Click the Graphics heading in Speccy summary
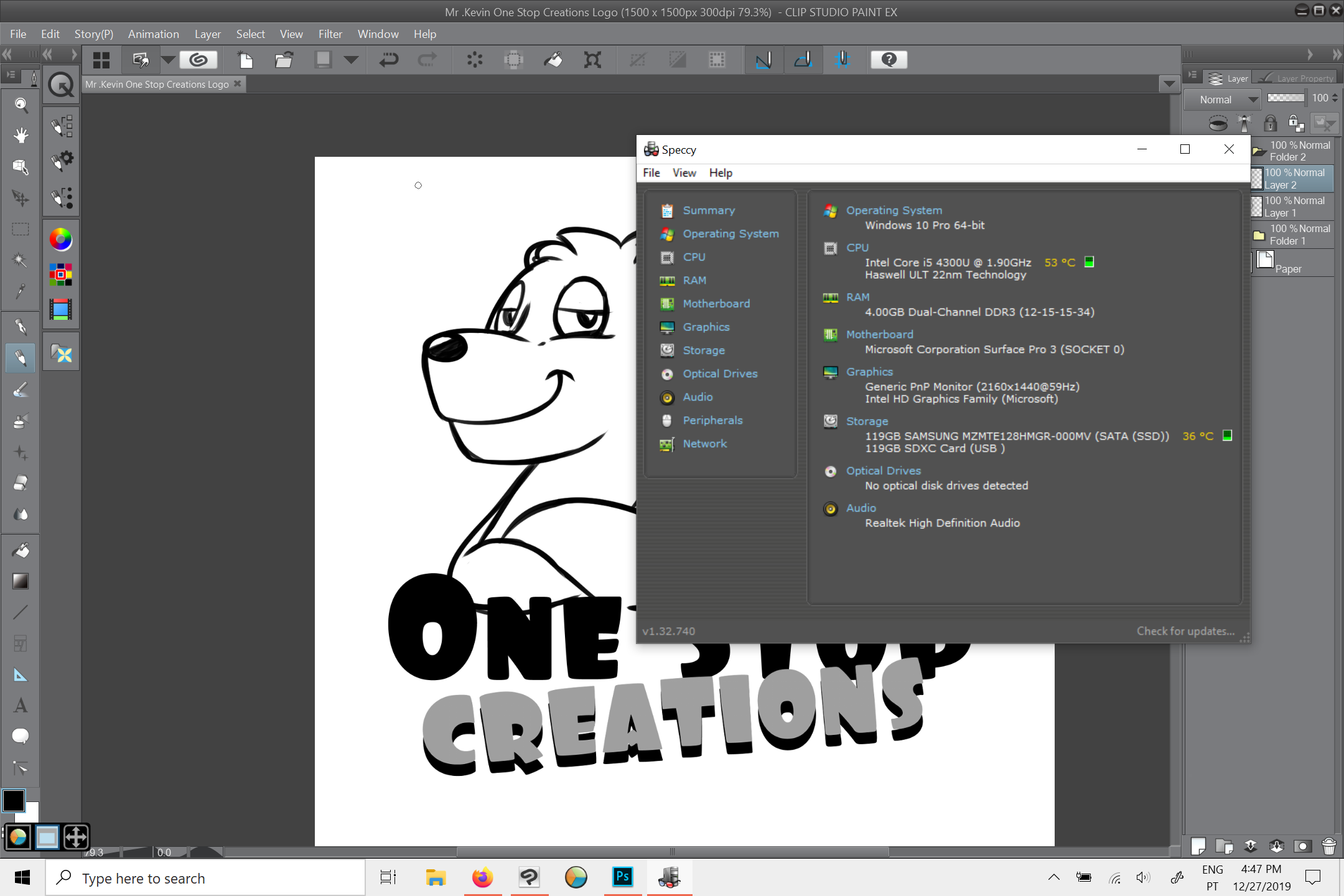 (x=869, y=371)
